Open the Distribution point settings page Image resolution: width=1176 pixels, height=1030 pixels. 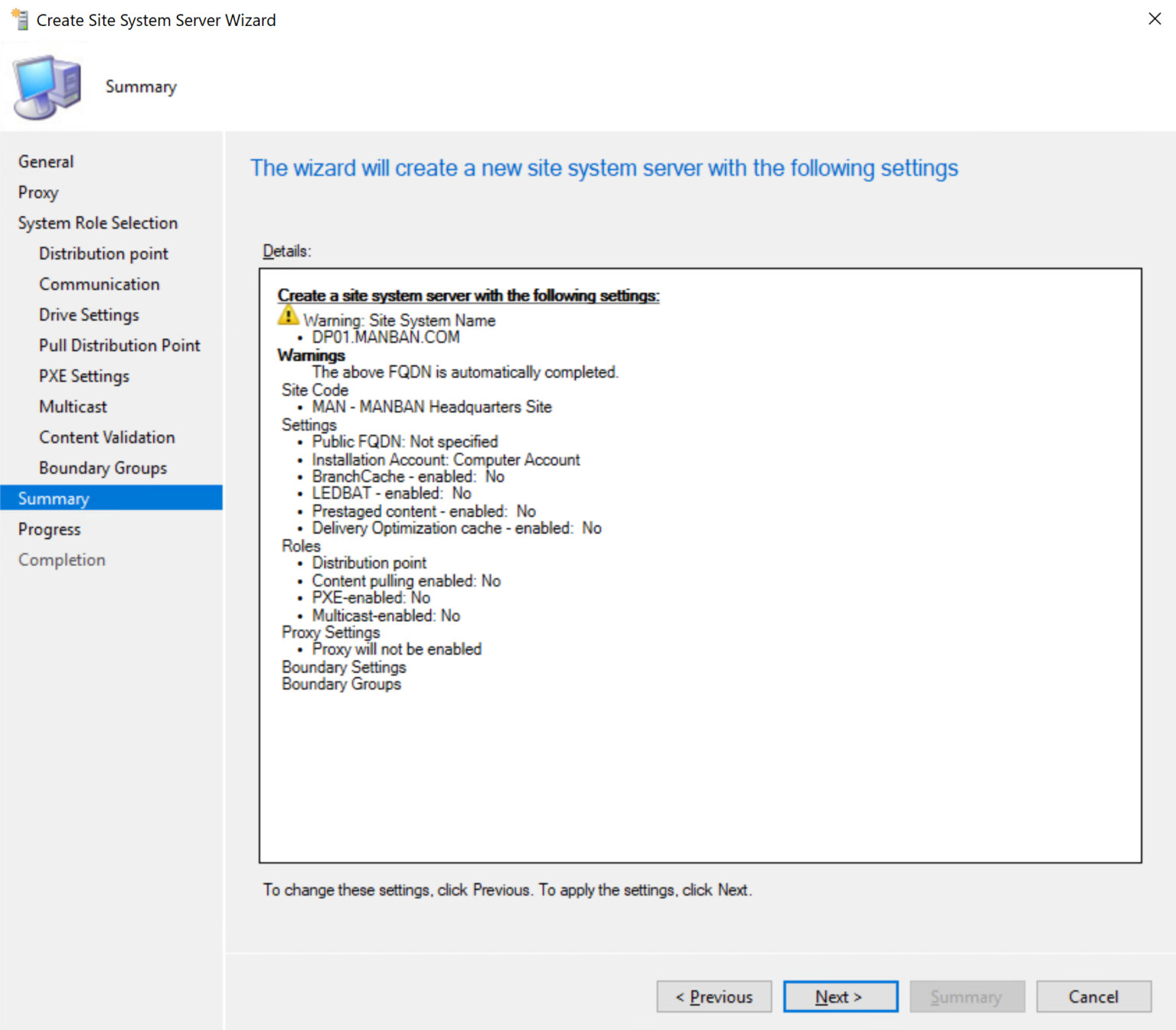coord(103,253)
